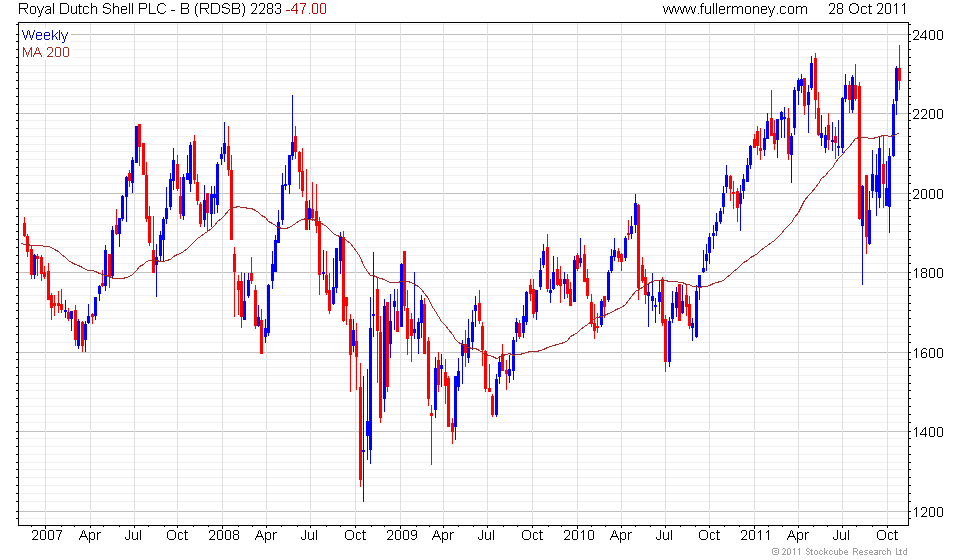Click the 1400 price axis label
This screenshot has width=960, height=560.
(x=928, y=432)
